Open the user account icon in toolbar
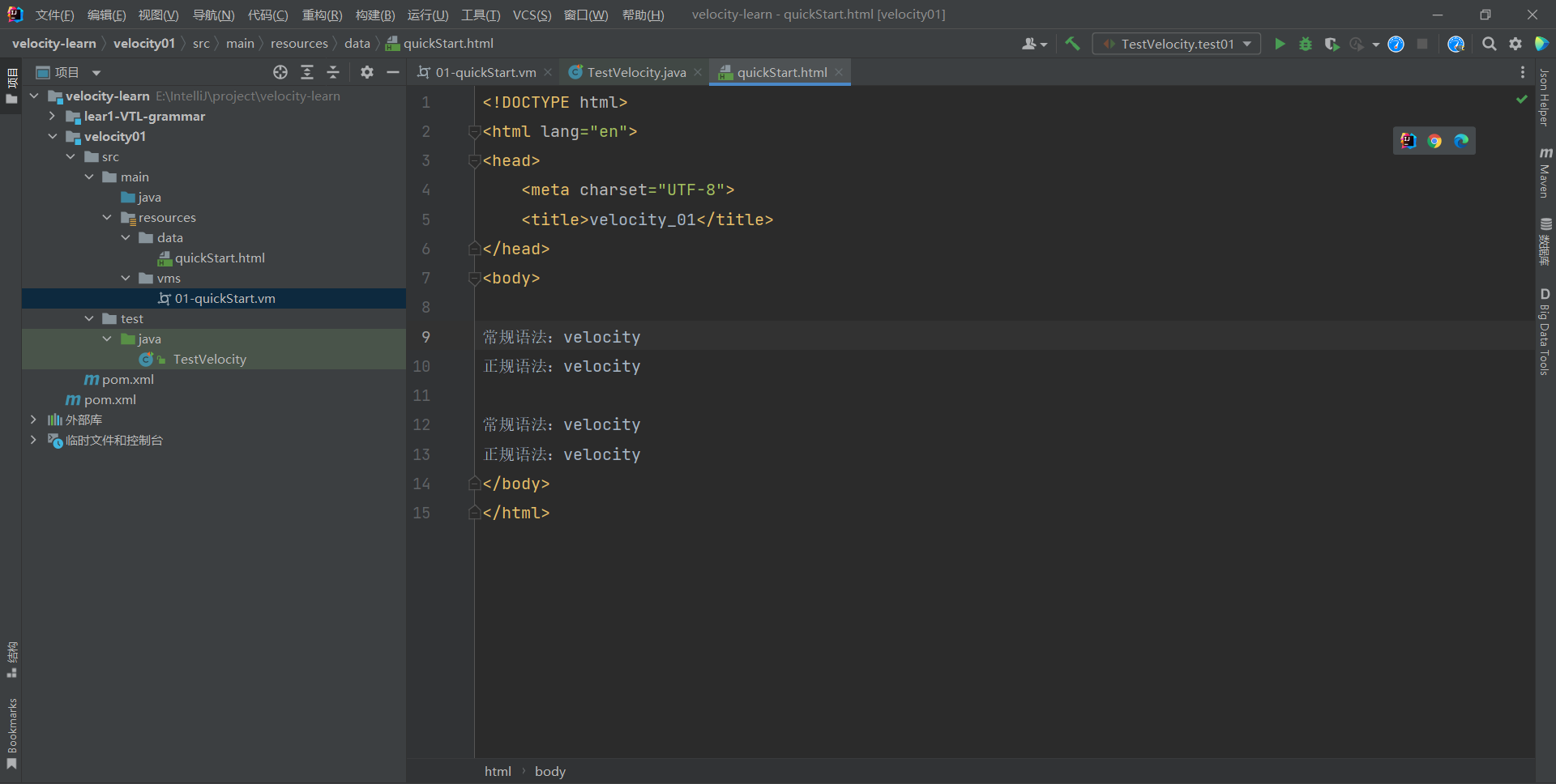The height and width of the screenshot is (784, 1556). pyautogui.click(x=1034, y=44)
